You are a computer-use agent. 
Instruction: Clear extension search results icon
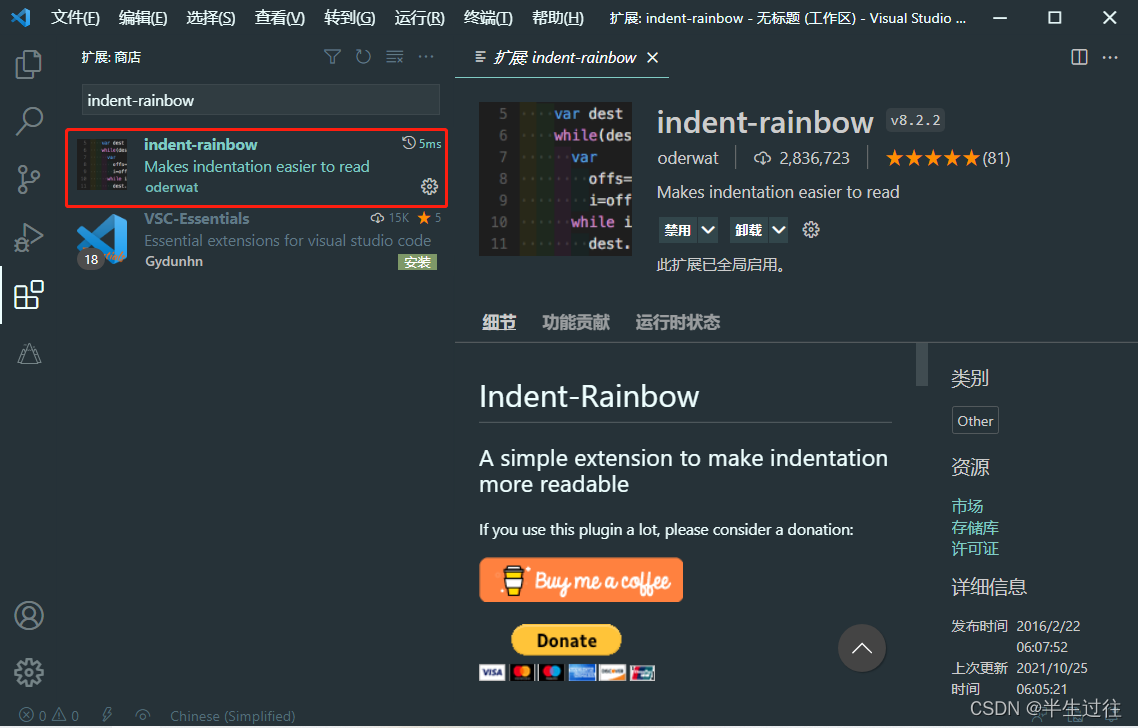(x=394, y=57)
